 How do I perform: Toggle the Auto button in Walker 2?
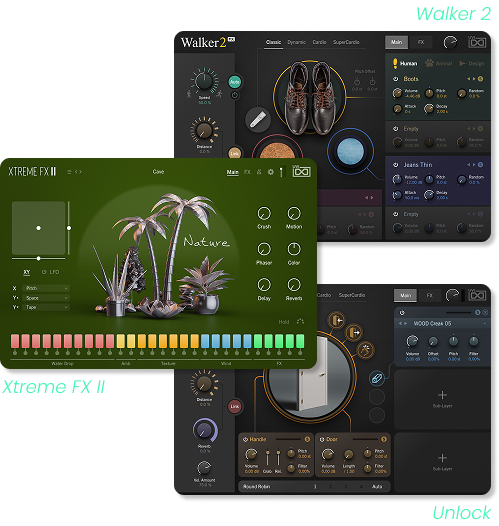(234, 82)
